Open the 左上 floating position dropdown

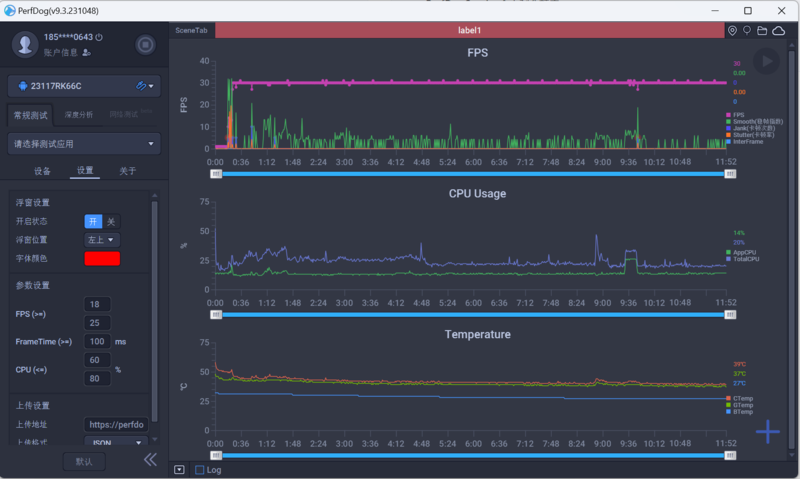[x=101, y=240]
